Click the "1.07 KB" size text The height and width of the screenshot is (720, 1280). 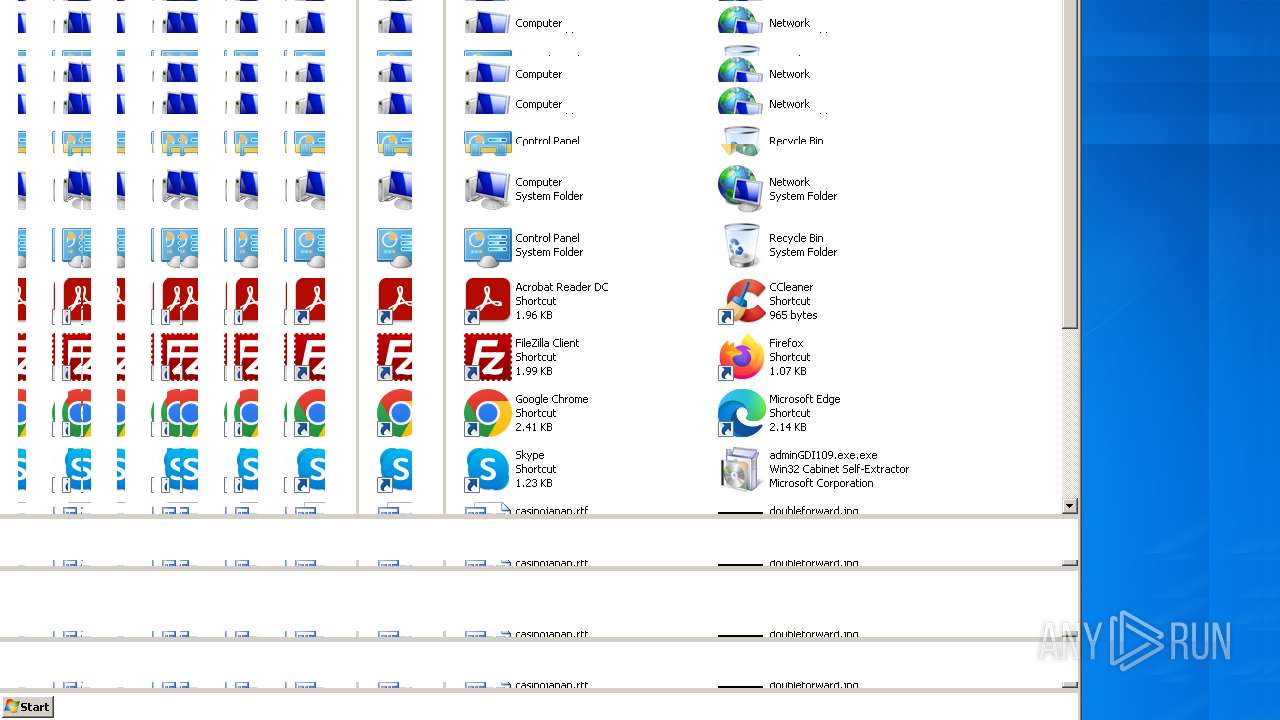pos(788,371)
